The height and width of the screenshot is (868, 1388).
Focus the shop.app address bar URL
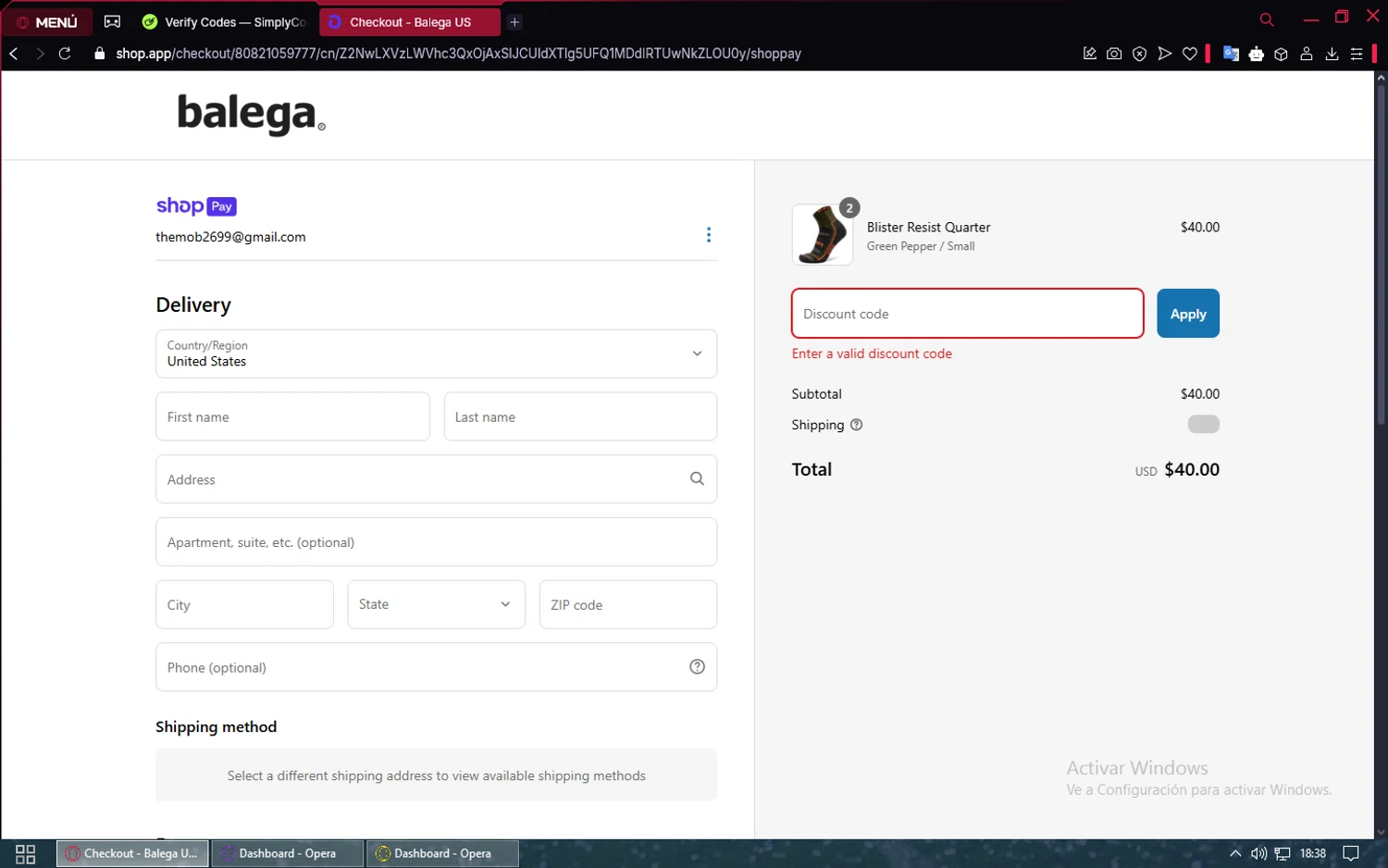458,54
